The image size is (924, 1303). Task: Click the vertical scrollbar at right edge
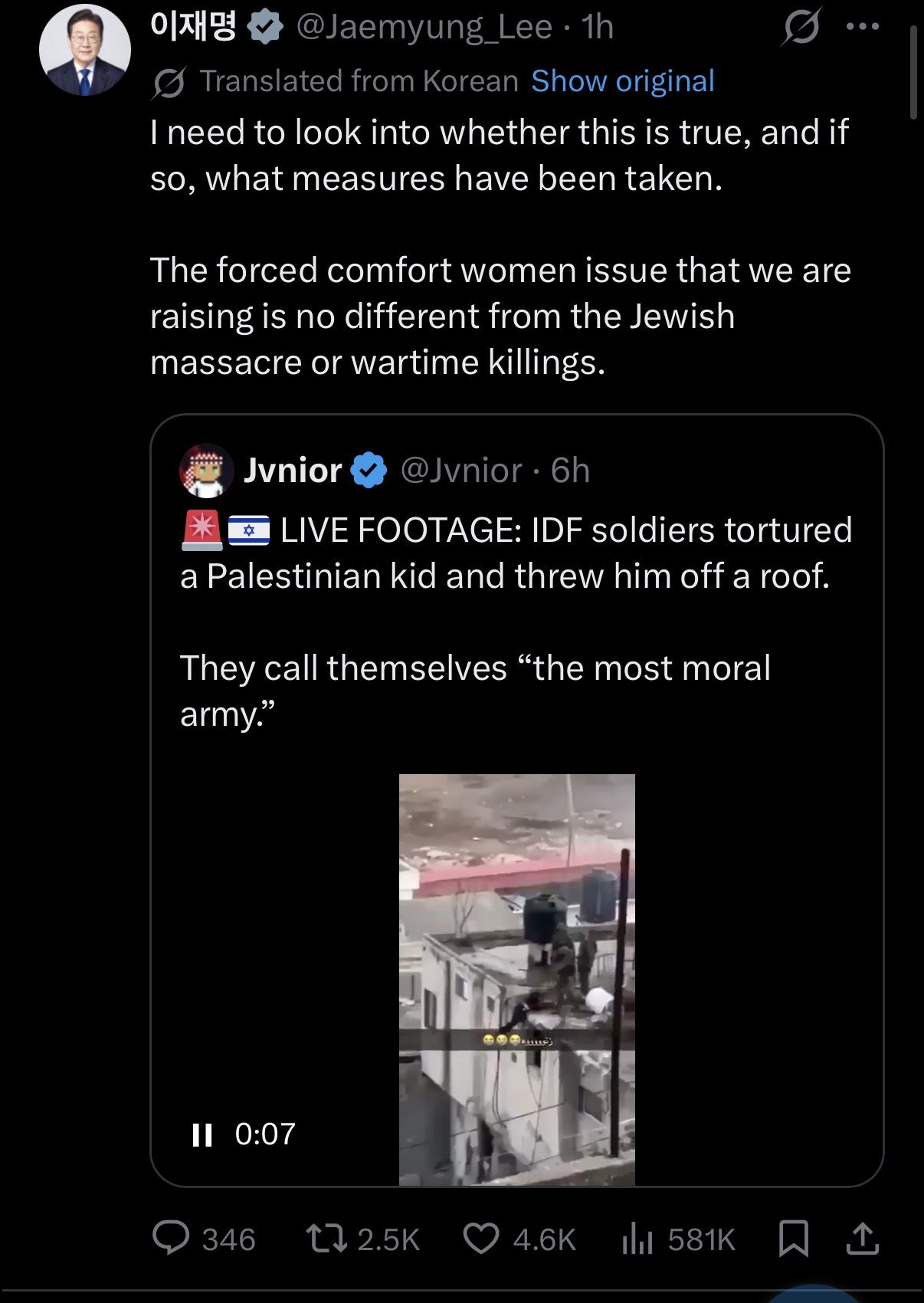[x=913, y=73]
